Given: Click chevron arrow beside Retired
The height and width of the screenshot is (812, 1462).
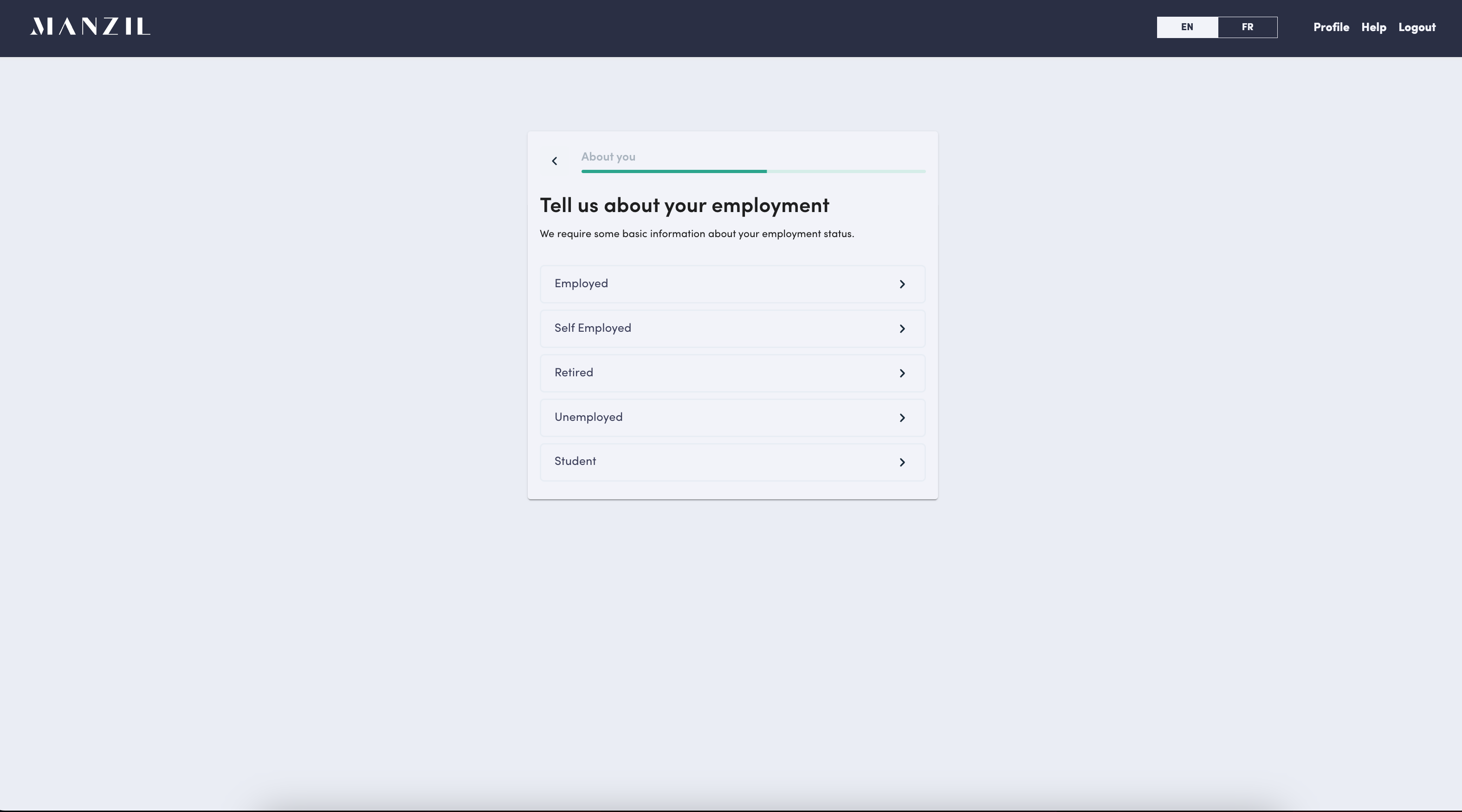Looking at the screenshot, I should [902, 374].
